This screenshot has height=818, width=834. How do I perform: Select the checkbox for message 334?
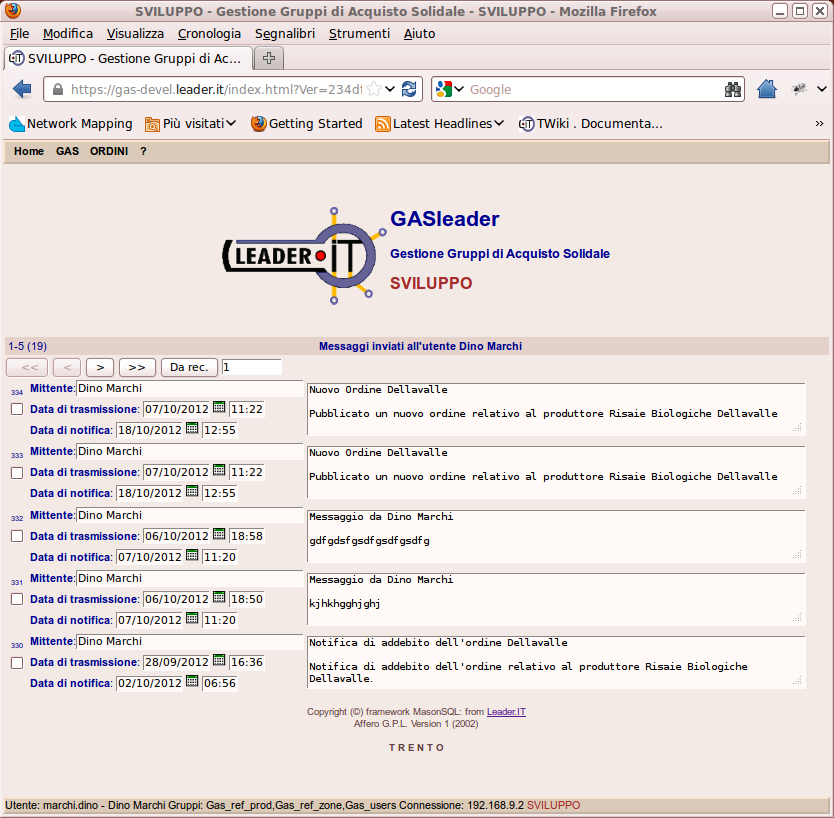tap(17, 409)
